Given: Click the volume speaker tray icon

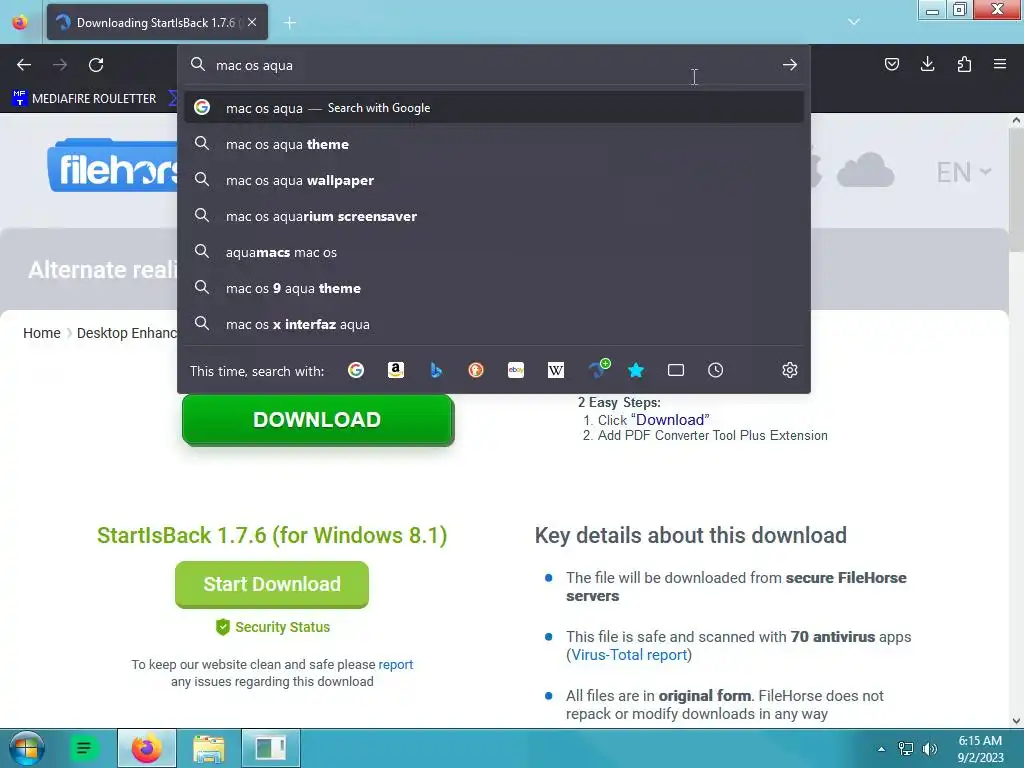Looking at the screenshot, I should pos(930,748).
